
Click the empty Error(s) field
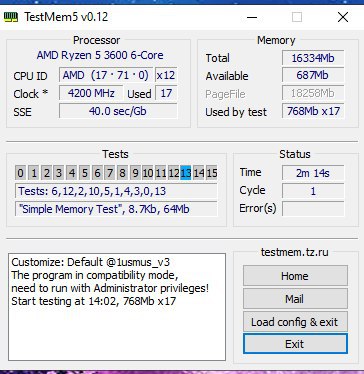(313, 209)
